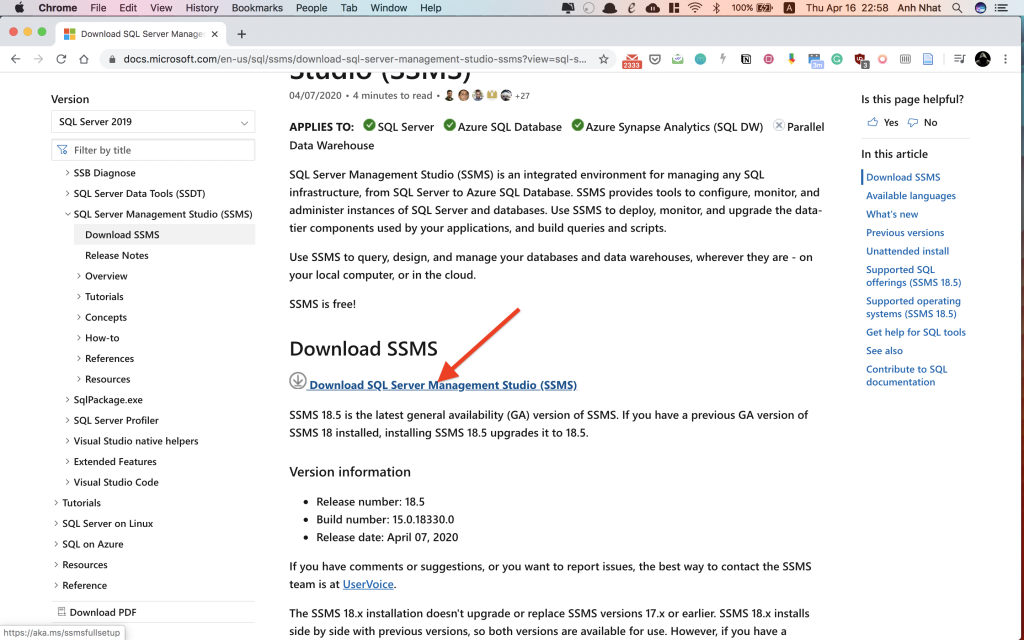
Task: Reload the page with the refresh icon
Action: tap(61, 59)
